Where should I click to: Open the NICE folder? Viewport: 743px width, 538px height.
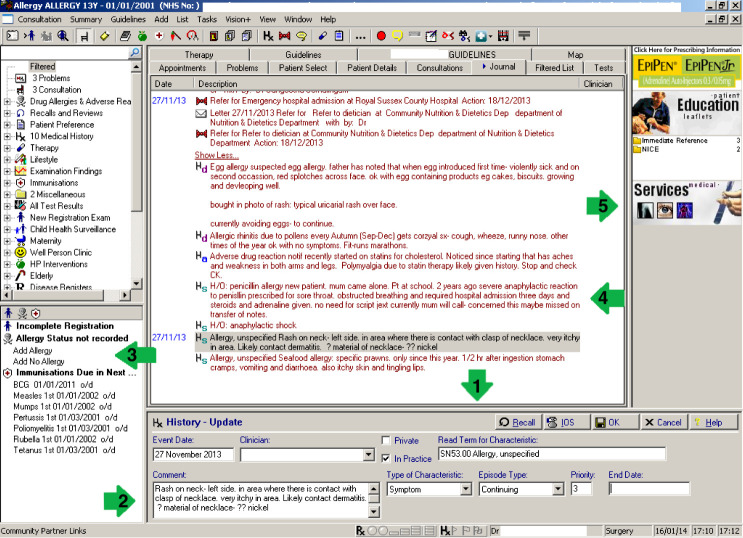(646, 149)
